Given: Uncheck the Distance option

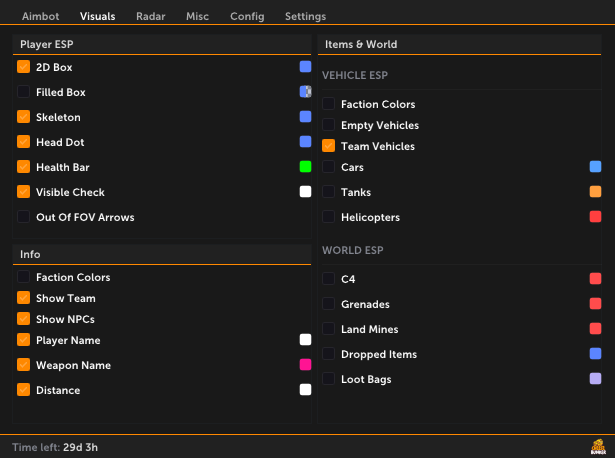Looking at the screenshot, I should 24,390.
